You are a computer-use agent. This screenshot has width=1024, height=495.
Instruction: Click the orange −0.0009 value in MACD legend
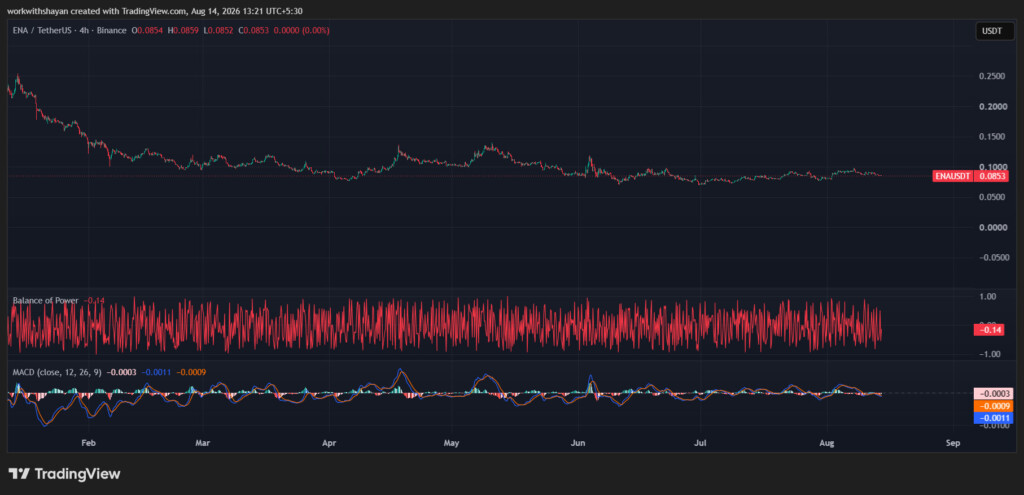point(191,372)
